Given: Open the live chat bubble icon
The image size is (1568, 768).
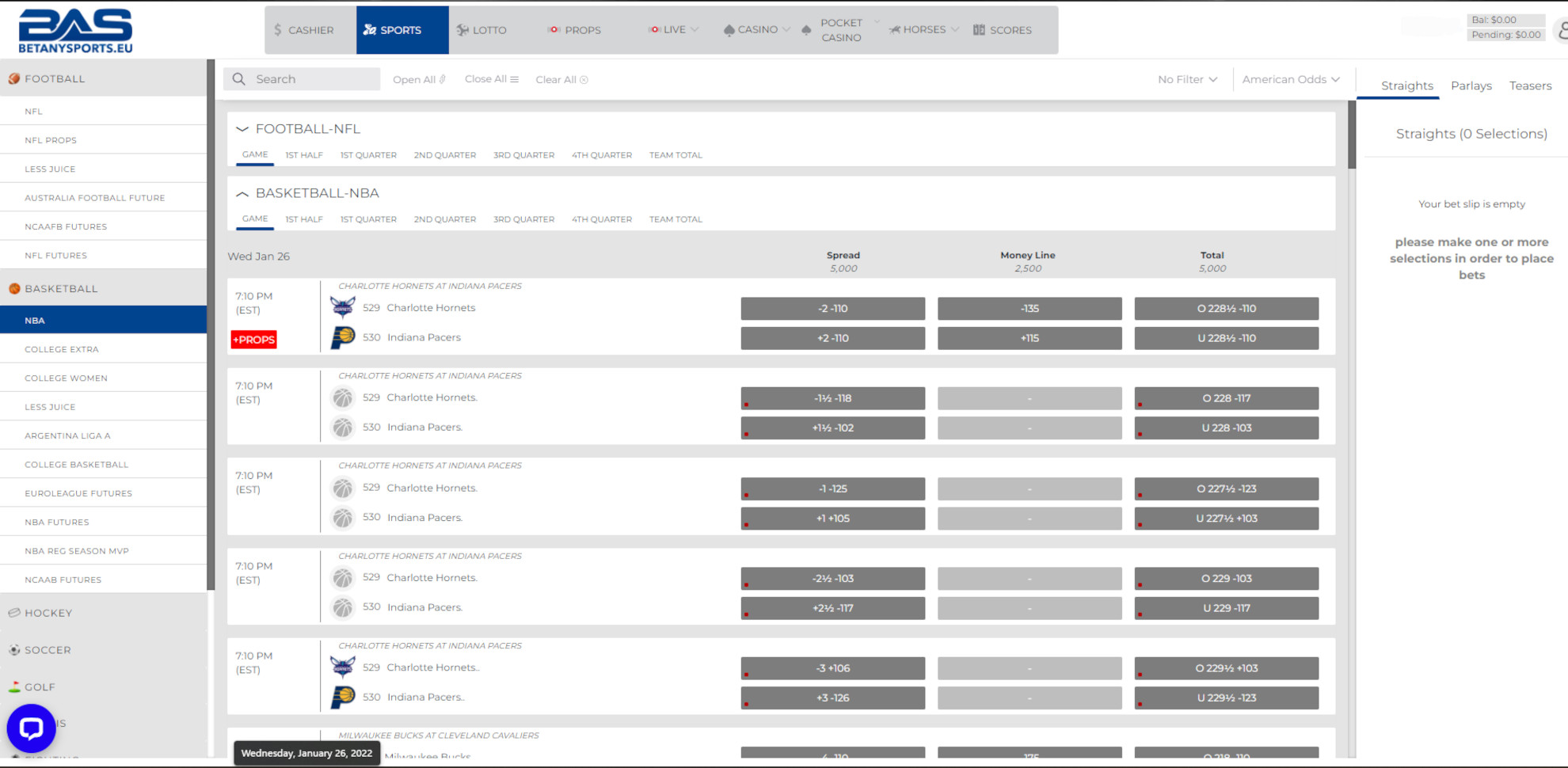Looking at the screenshot, I should click(31, 728).
